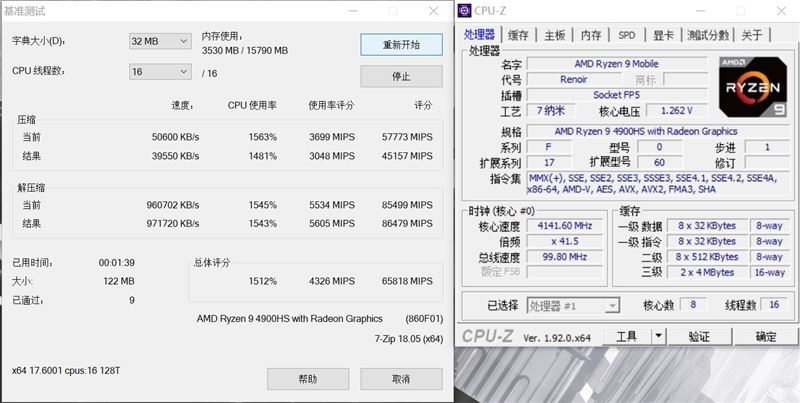Click the core voltage value 1.262 V

tap(677, 110)
